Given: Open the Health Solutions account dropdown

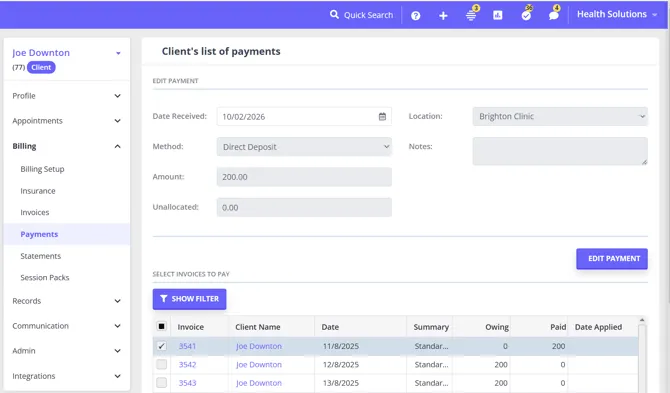Looking at the screenshot, I should tap(617, 14).
